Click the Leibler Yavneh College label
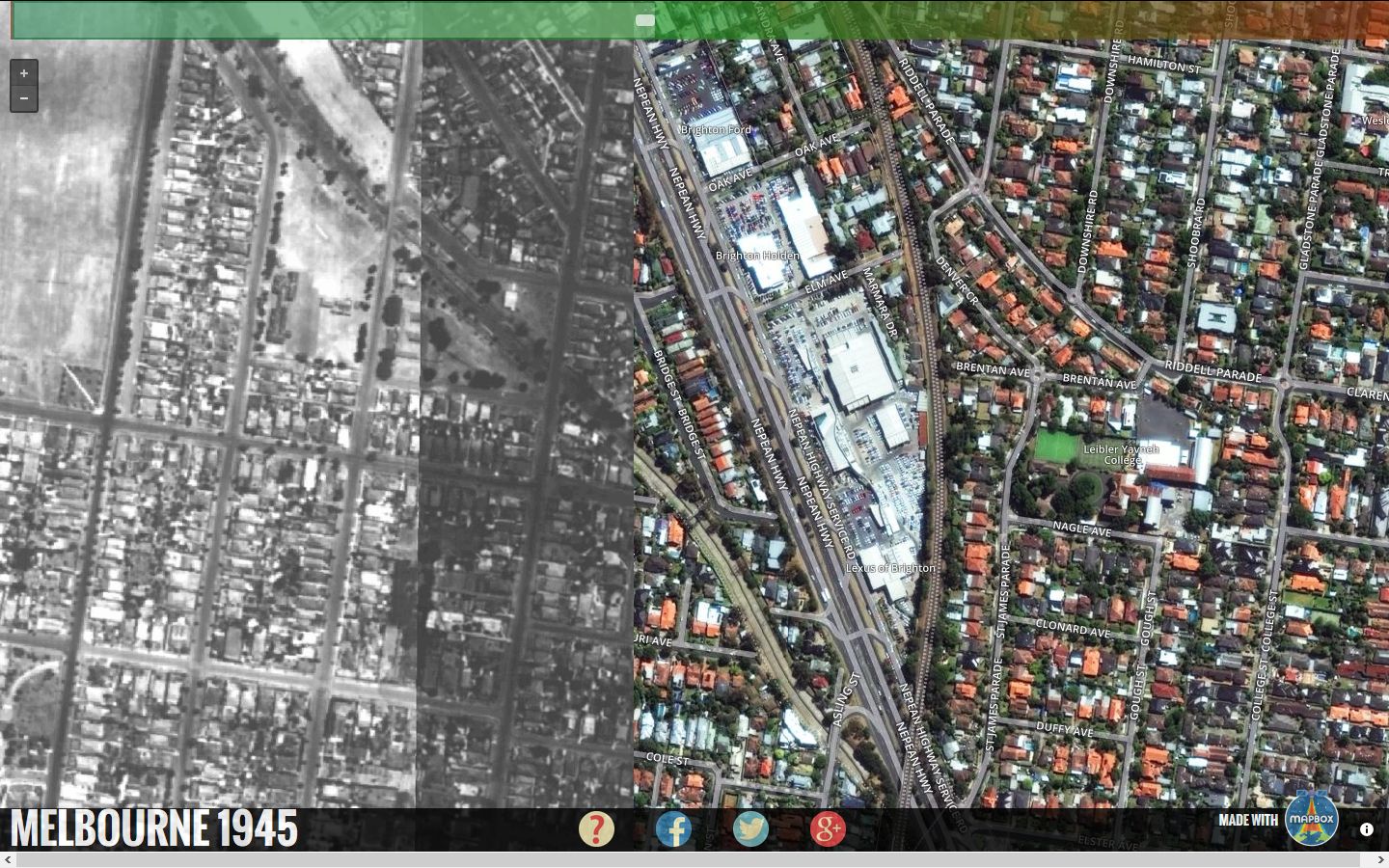 (x=1121, y=454)
